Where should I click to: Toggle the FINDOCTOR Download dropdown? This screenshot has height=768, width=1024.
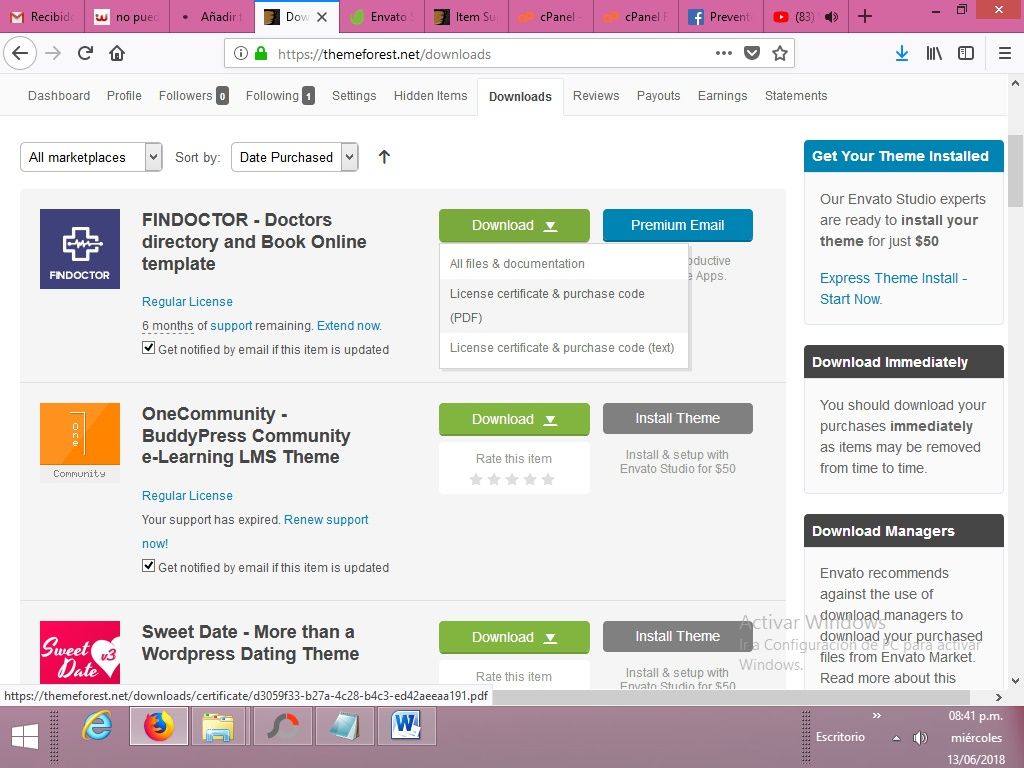pos(514,225)
